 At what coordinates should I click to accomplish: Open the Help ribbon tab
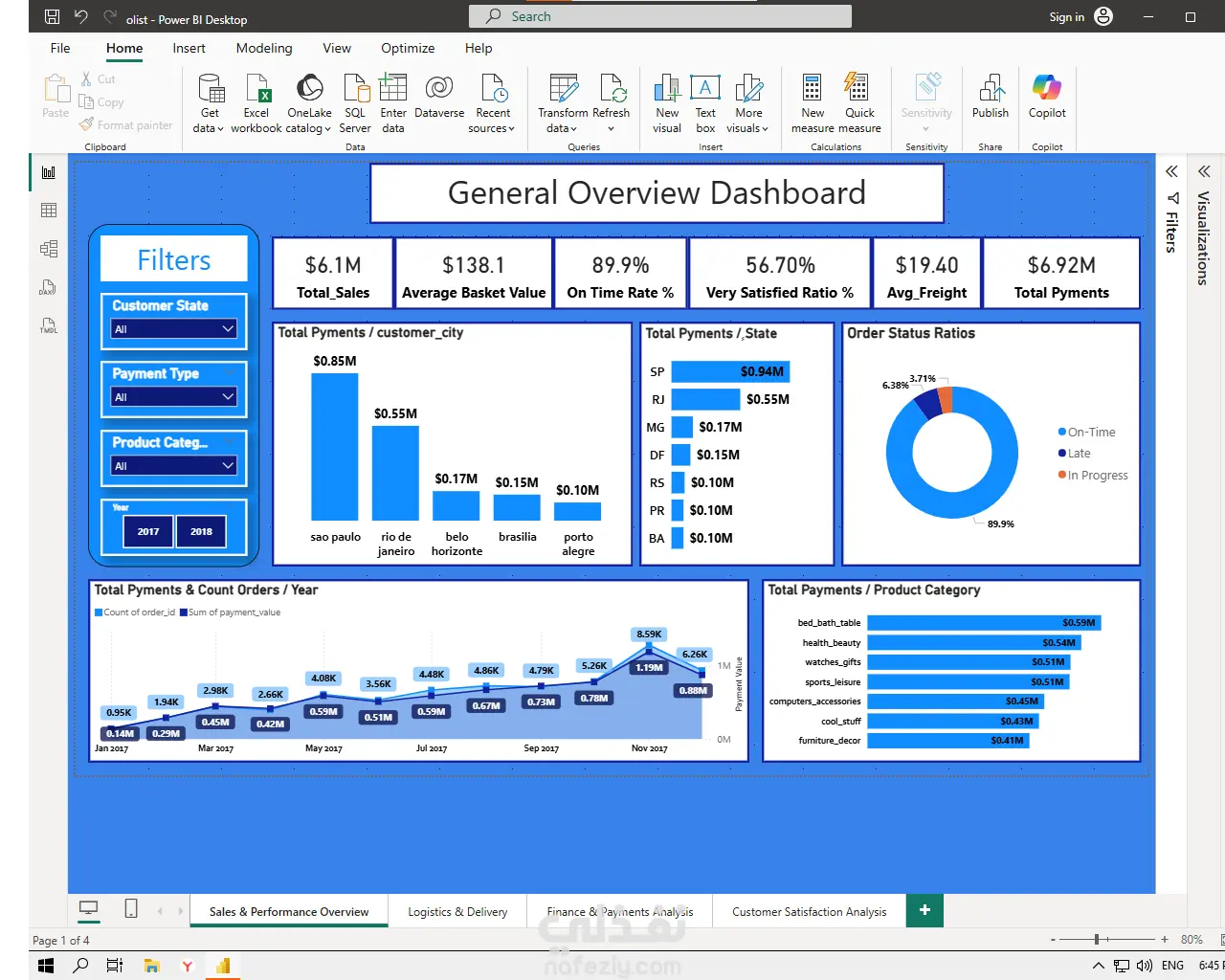[x=479, y=48]
